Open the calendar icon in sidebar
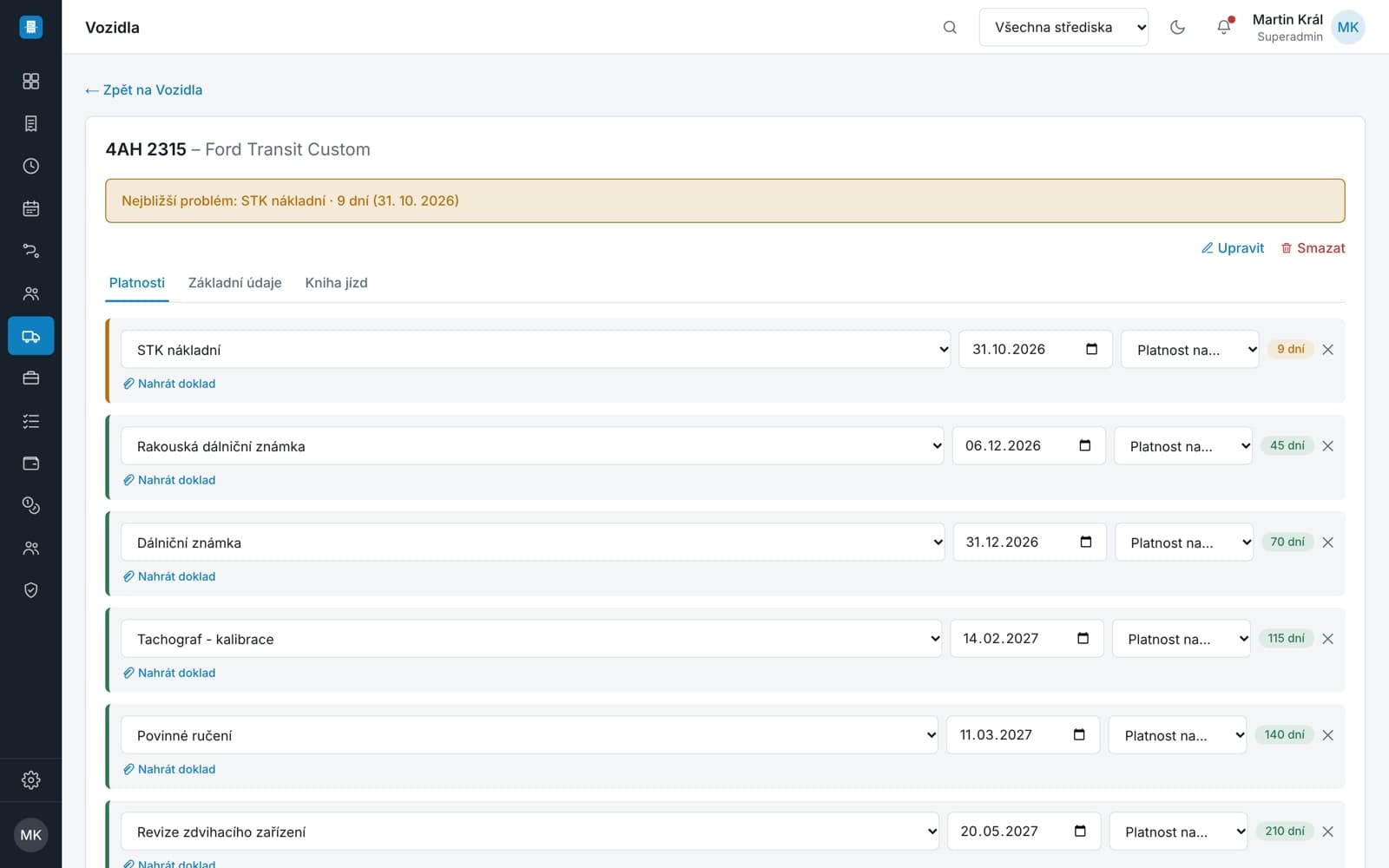The height and width of the screenshot is (868, 1389). [x=30, y=208]
